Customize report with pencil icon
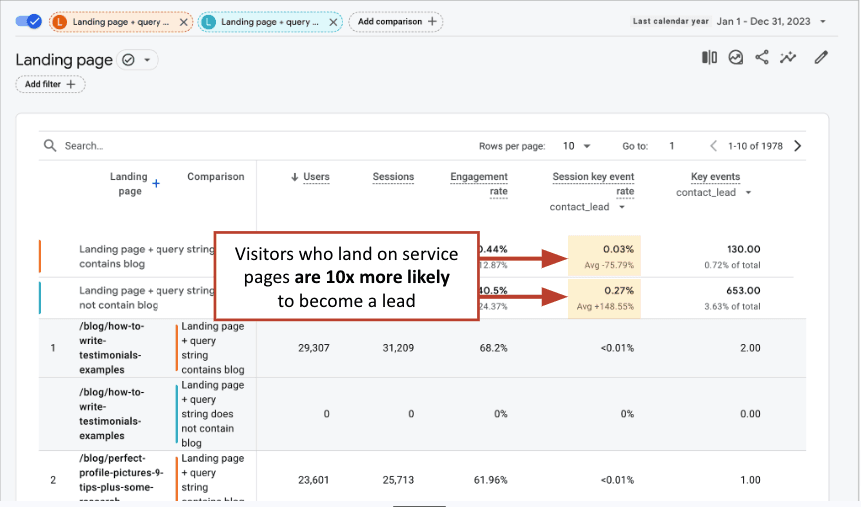 pos(821,58)
